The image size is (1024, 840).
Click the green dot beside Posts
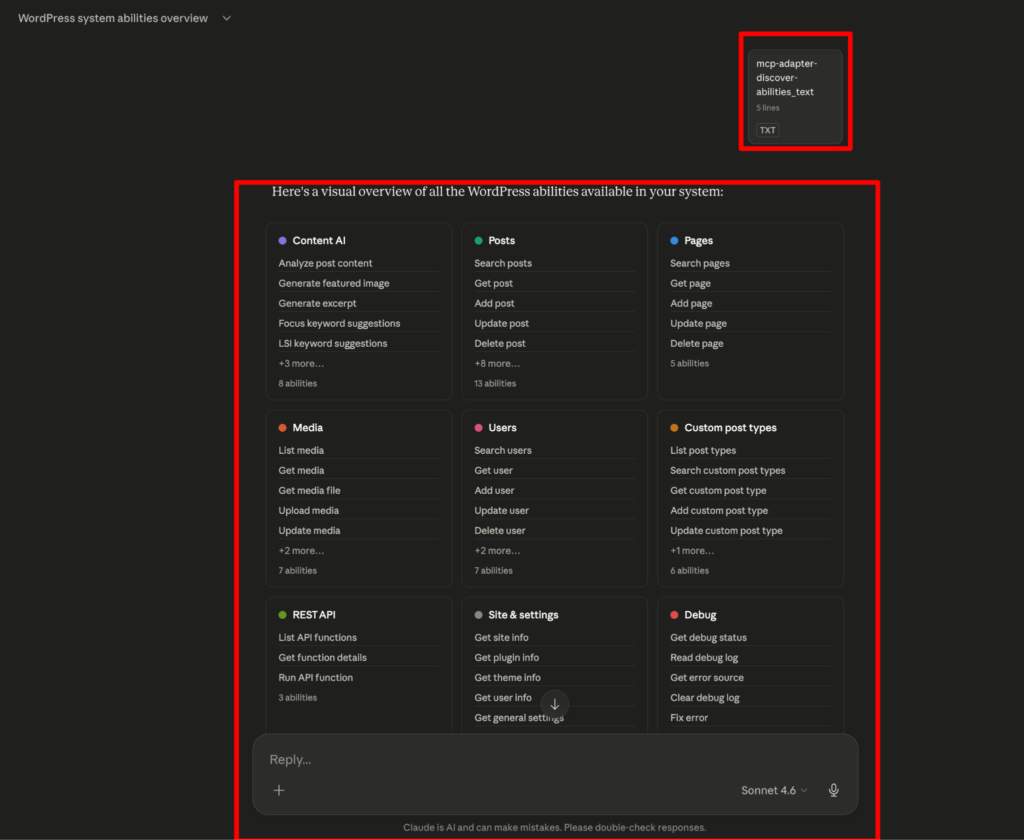tap(479, 240)
